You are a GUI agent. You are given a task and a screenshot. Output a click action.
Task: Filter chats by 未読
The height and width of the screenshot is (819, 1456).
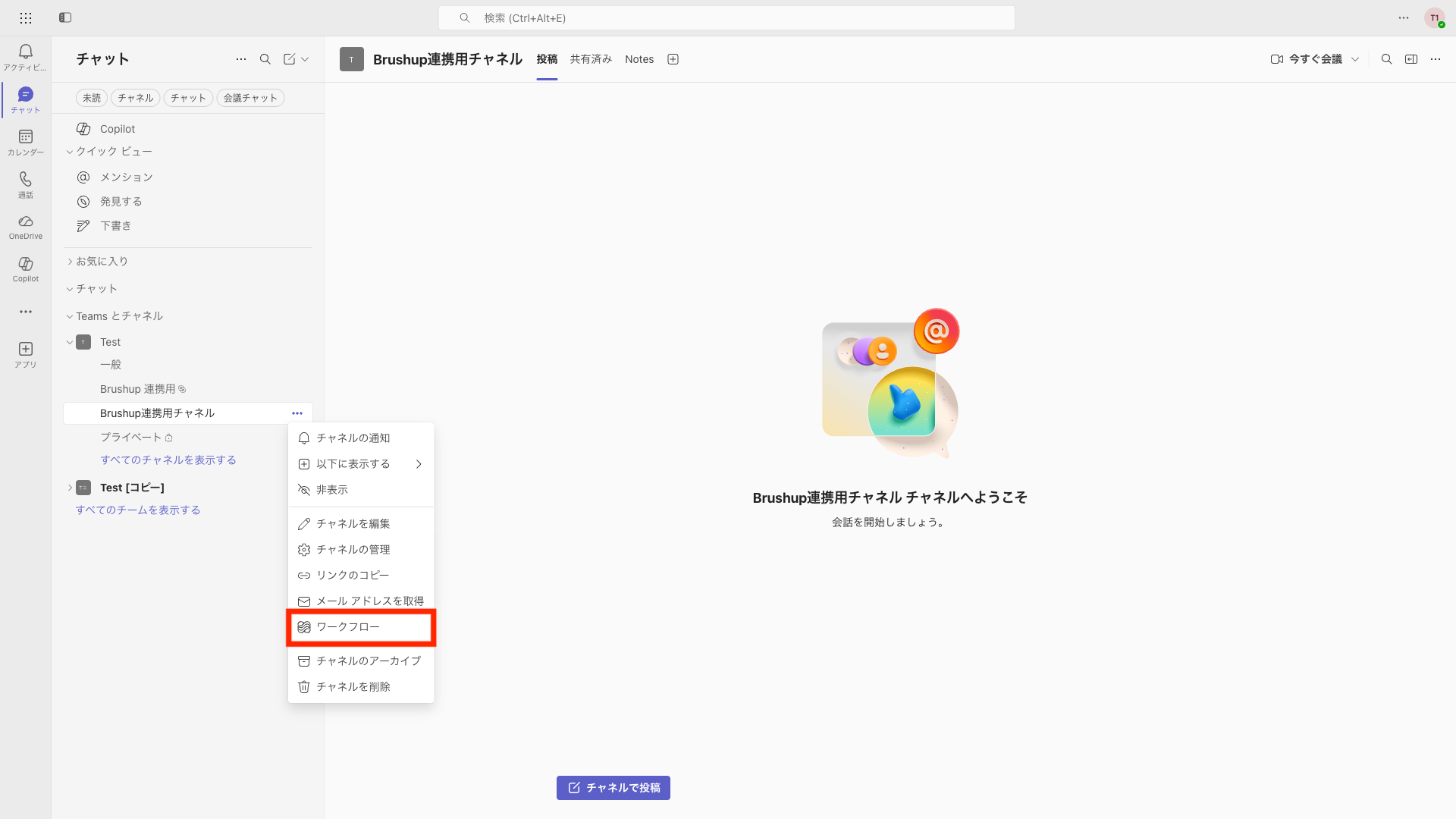click(x=92, y=98)
